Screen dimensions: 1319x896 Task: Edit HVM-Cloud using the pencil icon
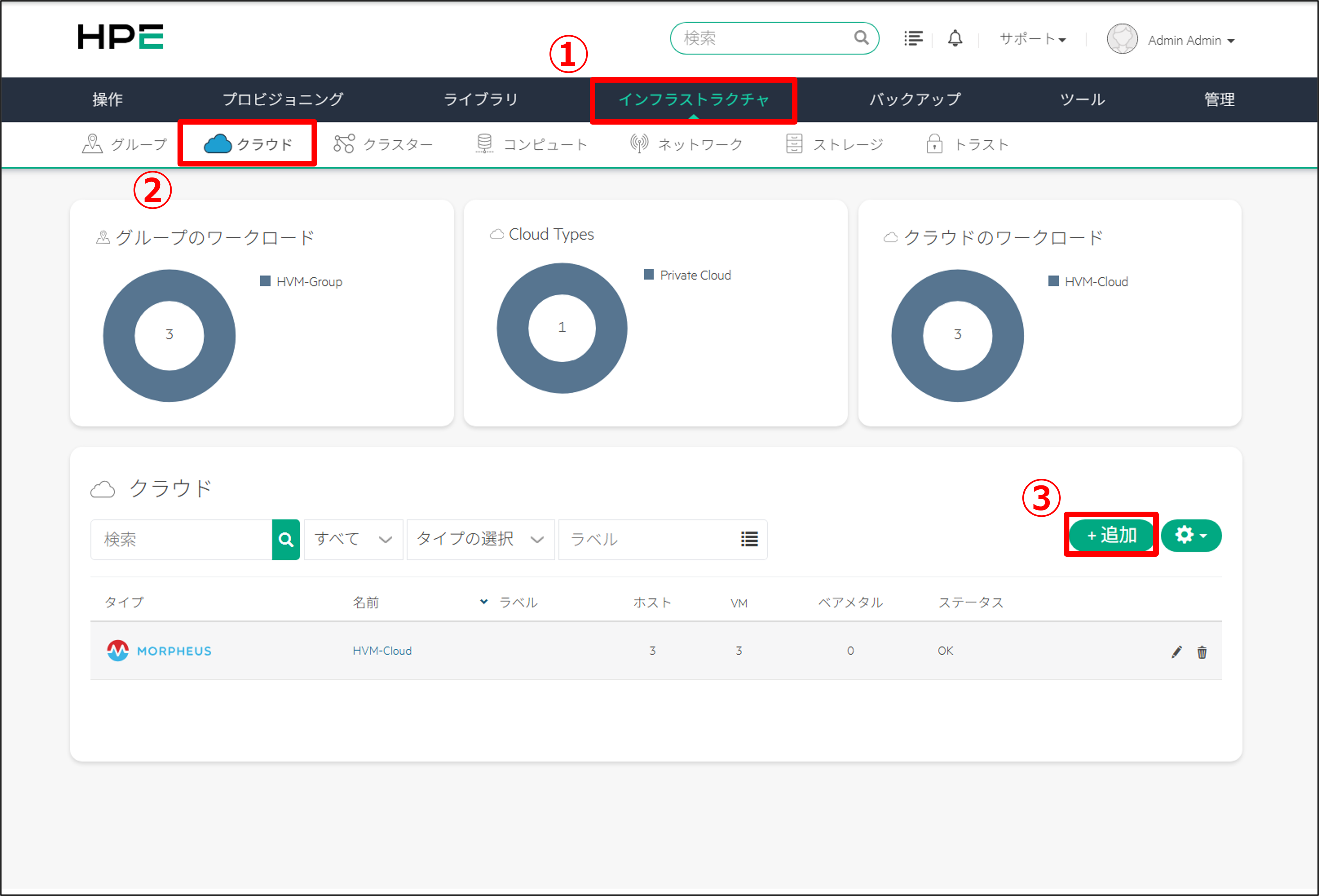(x=1176, y=652)
